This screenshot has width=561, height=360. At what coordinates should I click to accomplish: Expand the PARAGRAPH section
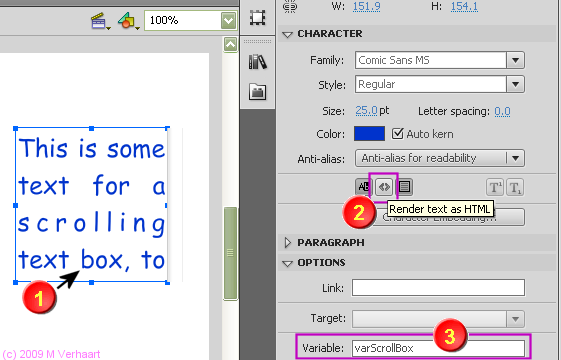coord(288,243)
